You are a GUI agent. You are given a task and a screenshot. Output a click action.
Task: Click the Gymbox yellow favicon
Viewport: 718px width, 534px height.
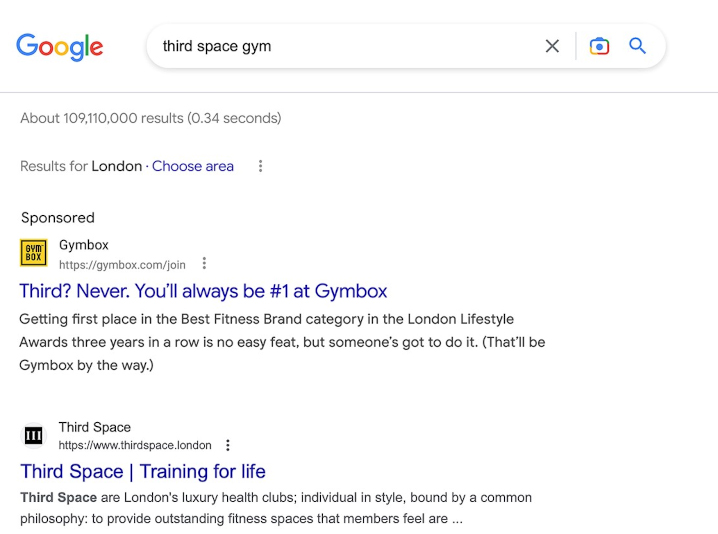tap(34, 254)
